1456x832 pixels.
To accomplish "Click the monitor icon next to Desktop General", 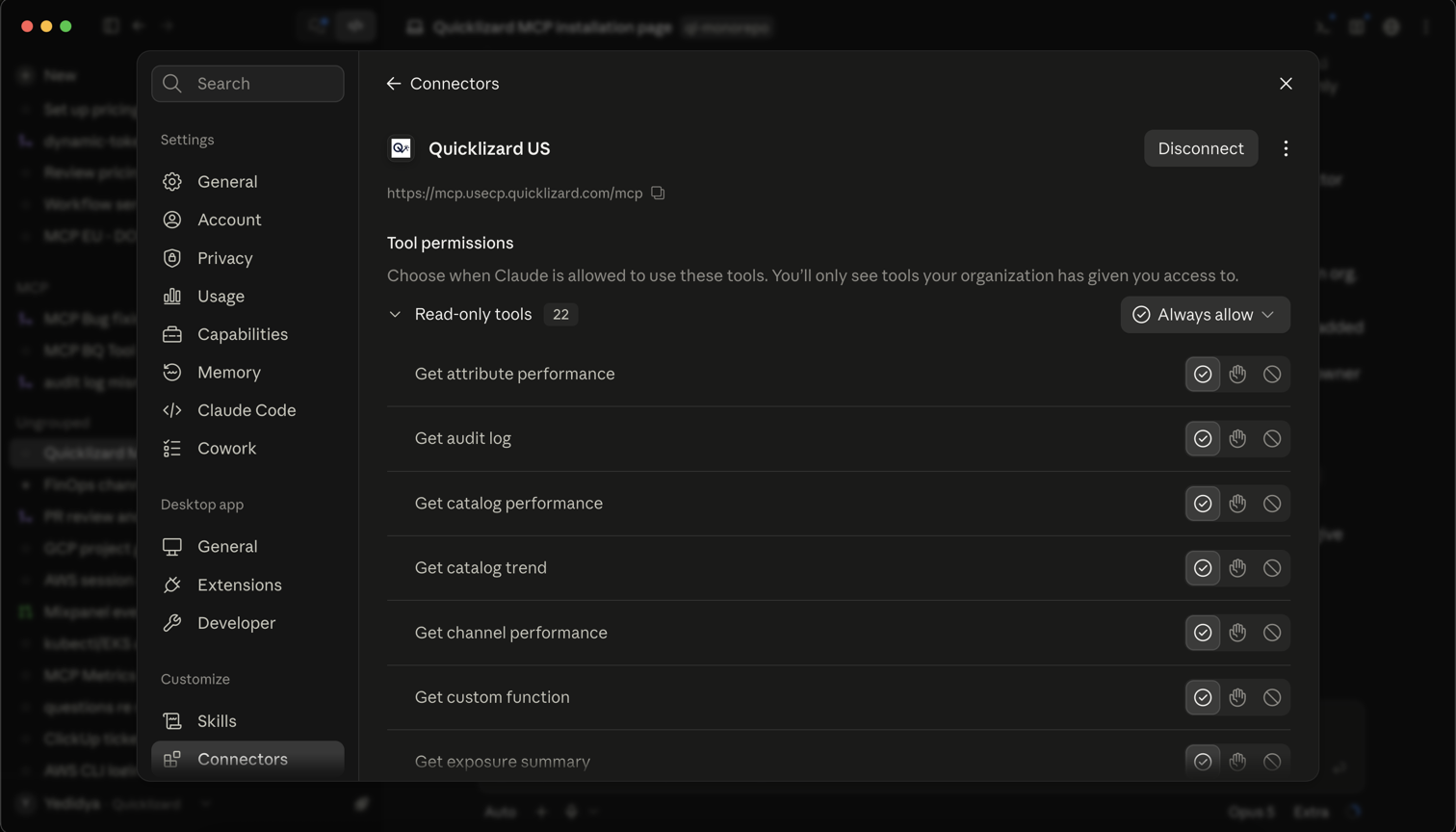I will click(x=172, y=546).
